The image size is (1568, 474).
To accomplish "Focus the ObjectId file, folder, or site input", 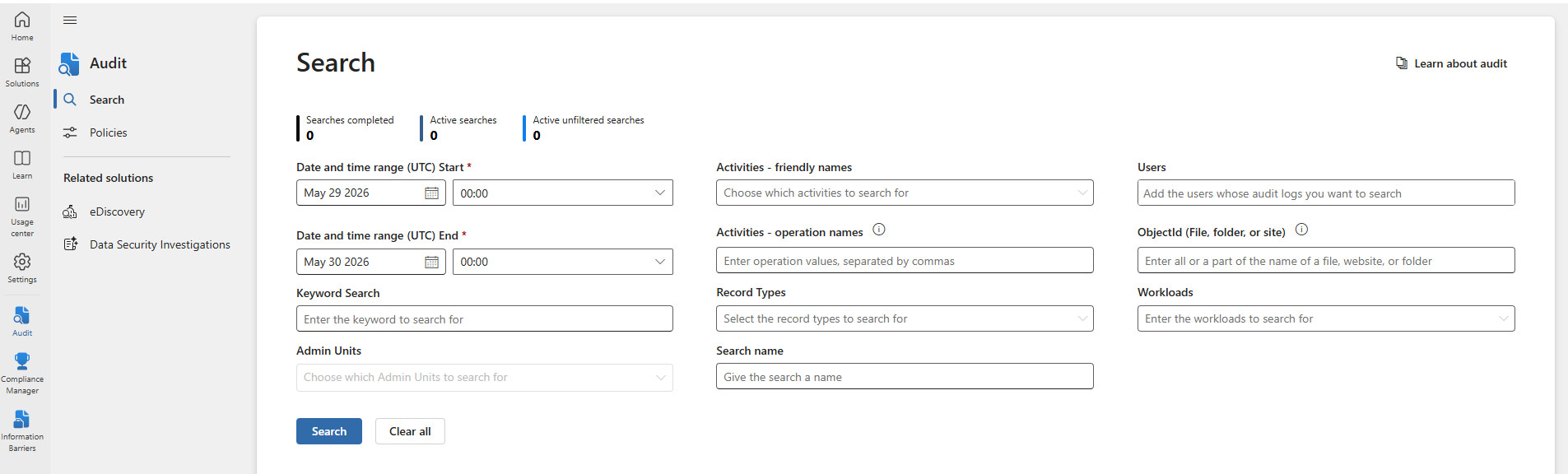I will click(x=1326, y=260).
